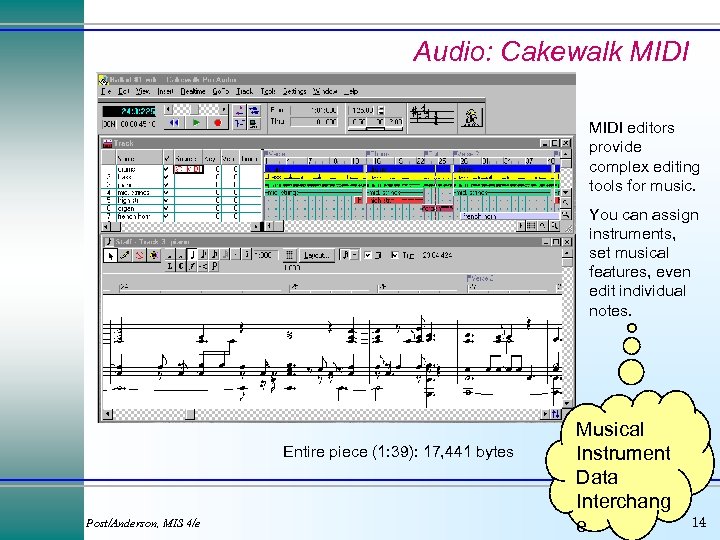Toggle the checkbox on the high str track
The image size is (720, 540).
(166, 201)
